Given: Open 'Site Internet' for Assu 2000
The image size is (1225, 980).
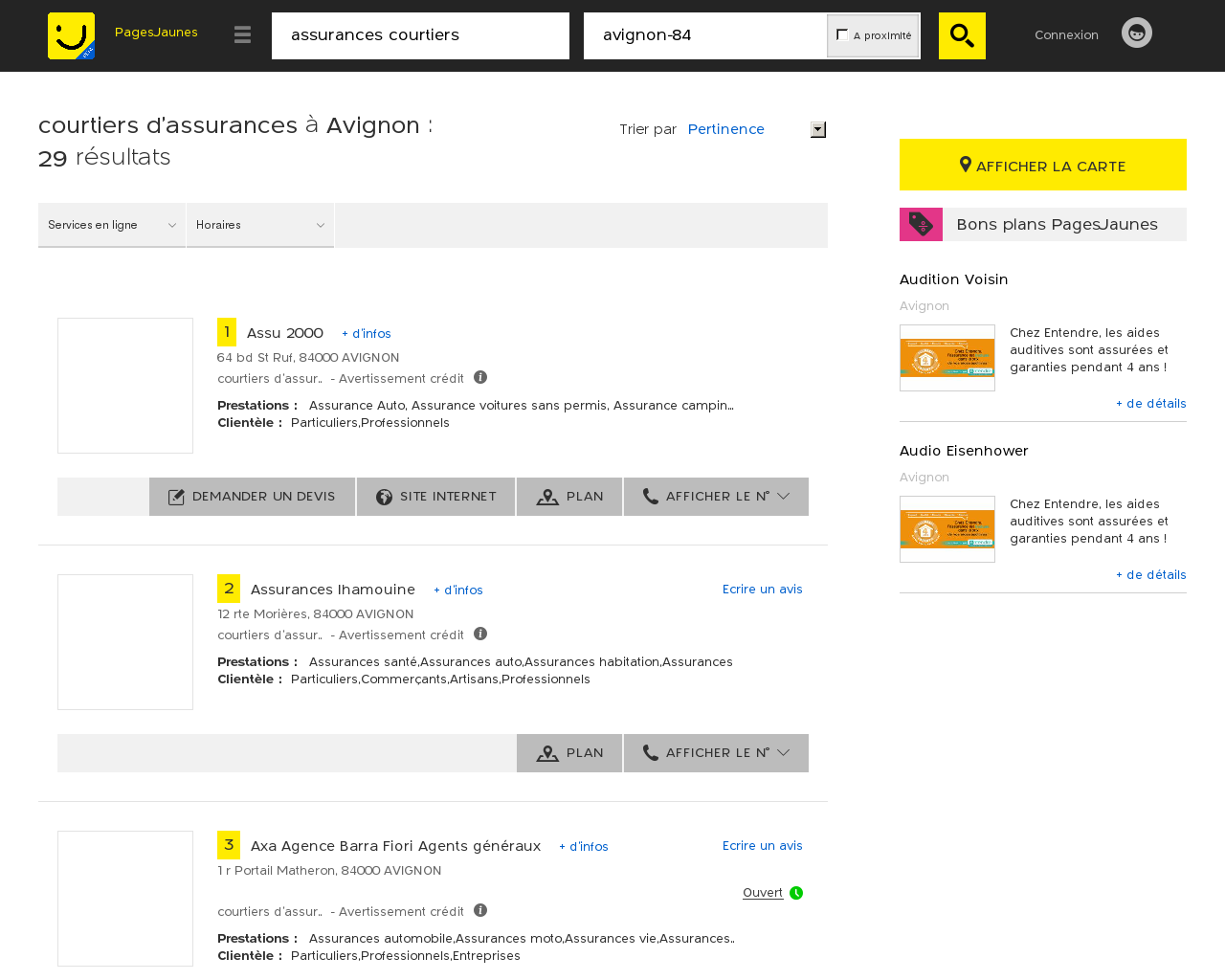Looking at the screenshot, I should 435,497.
